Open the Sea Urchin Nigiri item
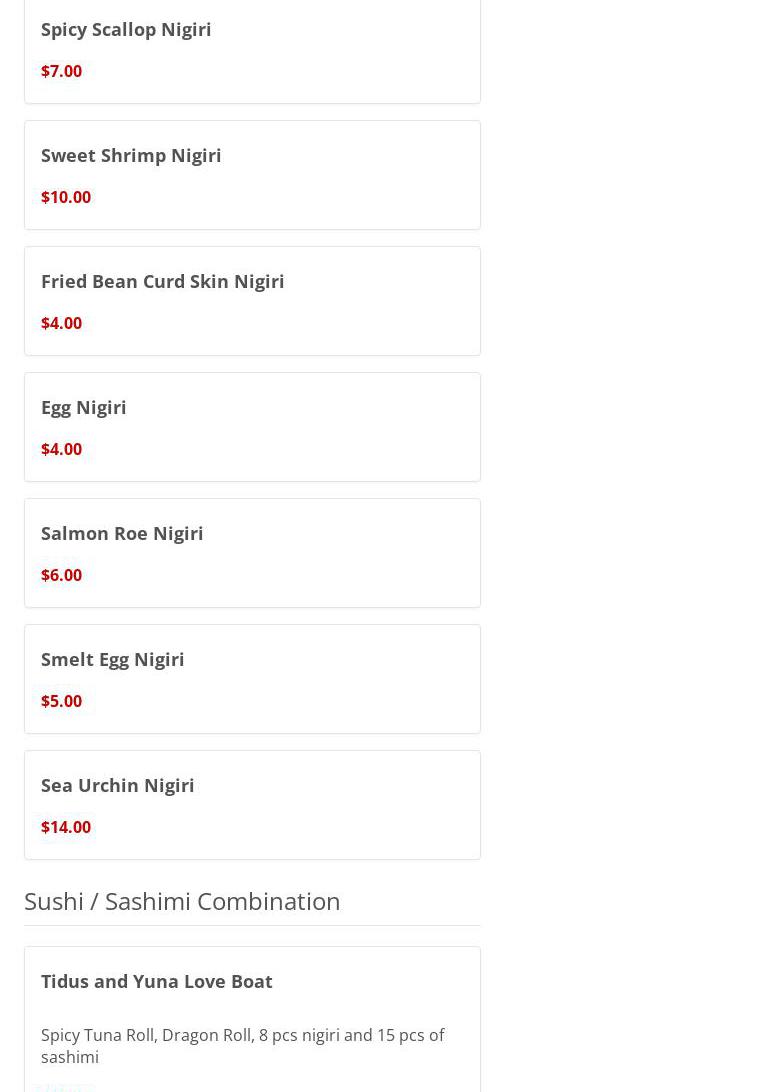Screen dimensions: 770x1092 pyautogui.click(x=118, y=785)
